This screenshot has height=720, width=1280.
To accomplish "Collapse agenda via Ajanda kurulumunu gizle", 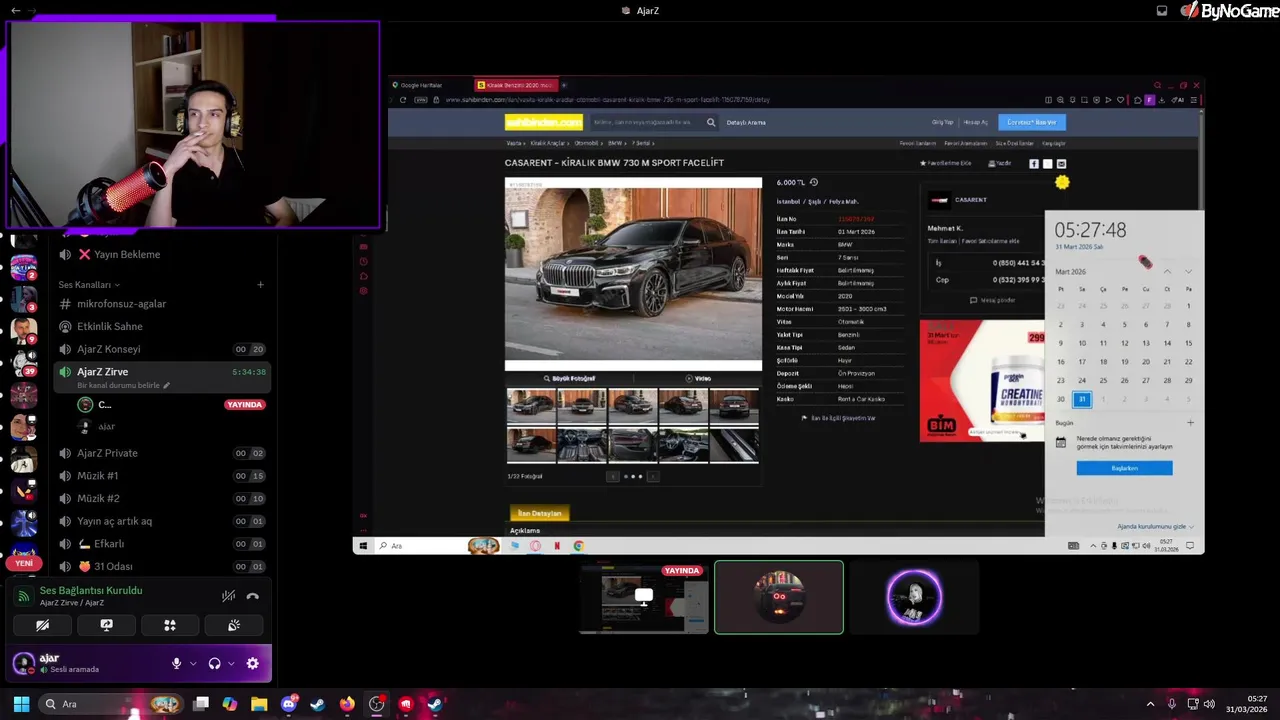I will tap(1155, 526).
